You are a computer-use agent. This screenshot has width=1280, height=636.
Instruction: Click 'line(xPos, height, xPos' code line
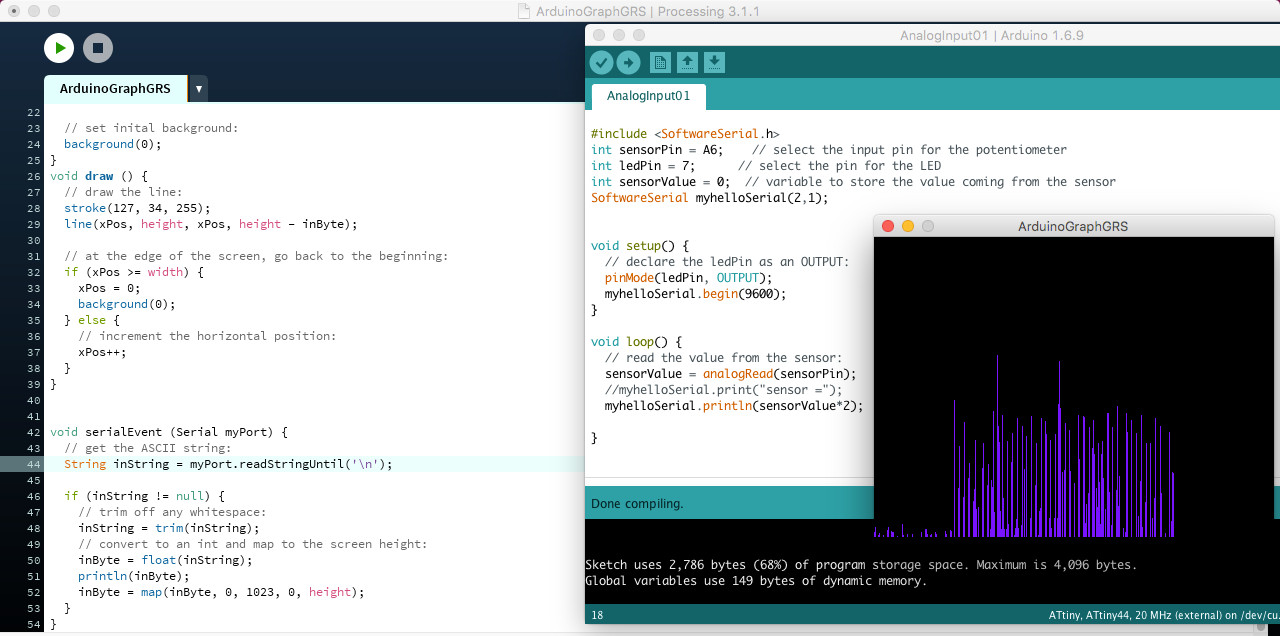tap(210, 224)
